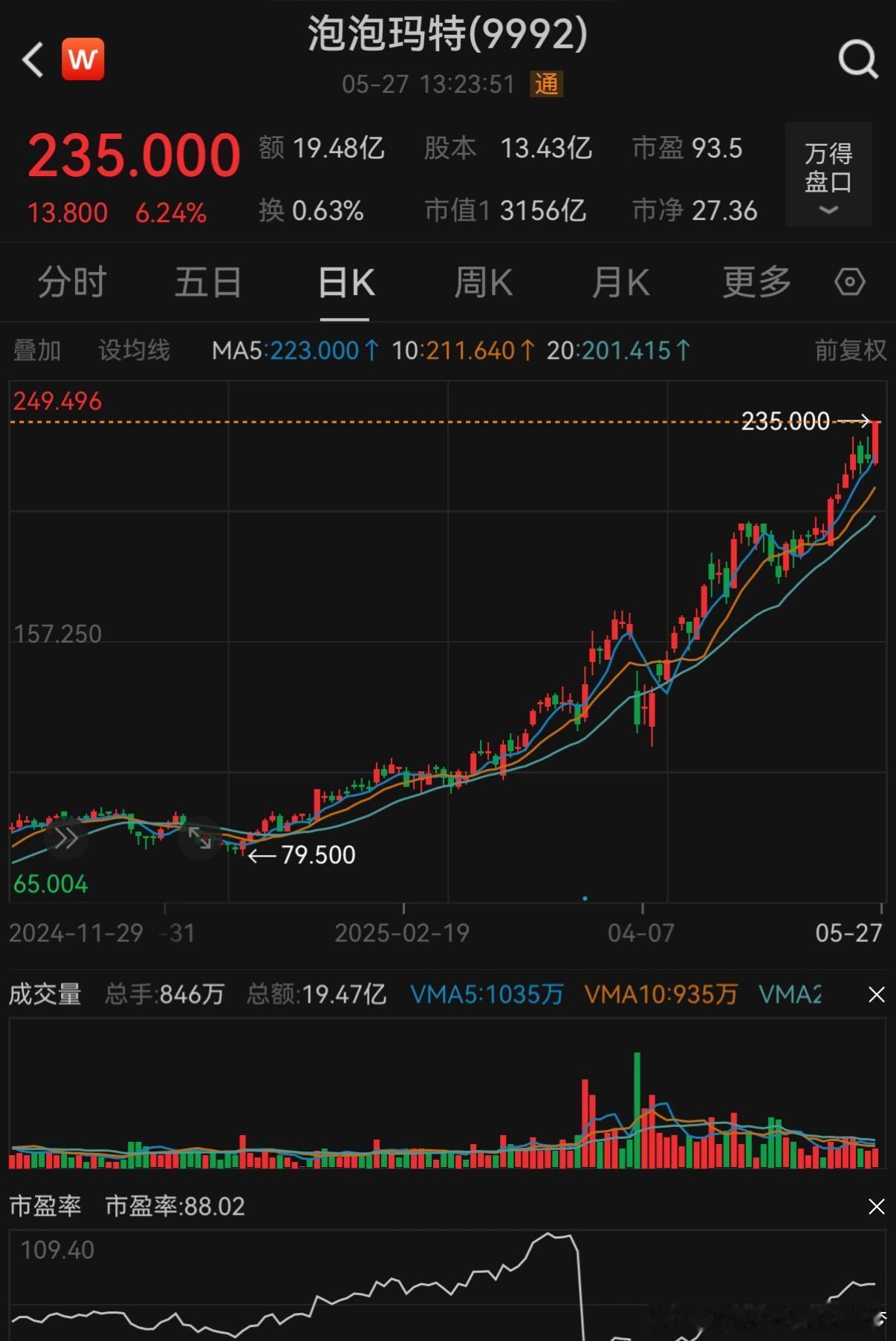The height and width of the screenshot is (1341, 896).
Task: Tap the timestamp 05-27 13:23:51
Action: point(429,84)
